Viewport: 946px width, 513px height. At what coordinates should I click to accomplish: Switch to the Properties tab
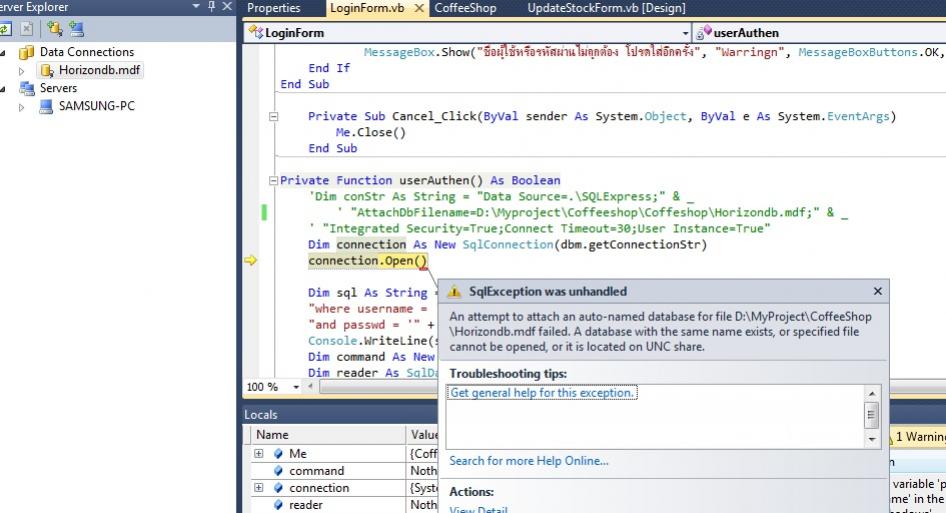274,8
